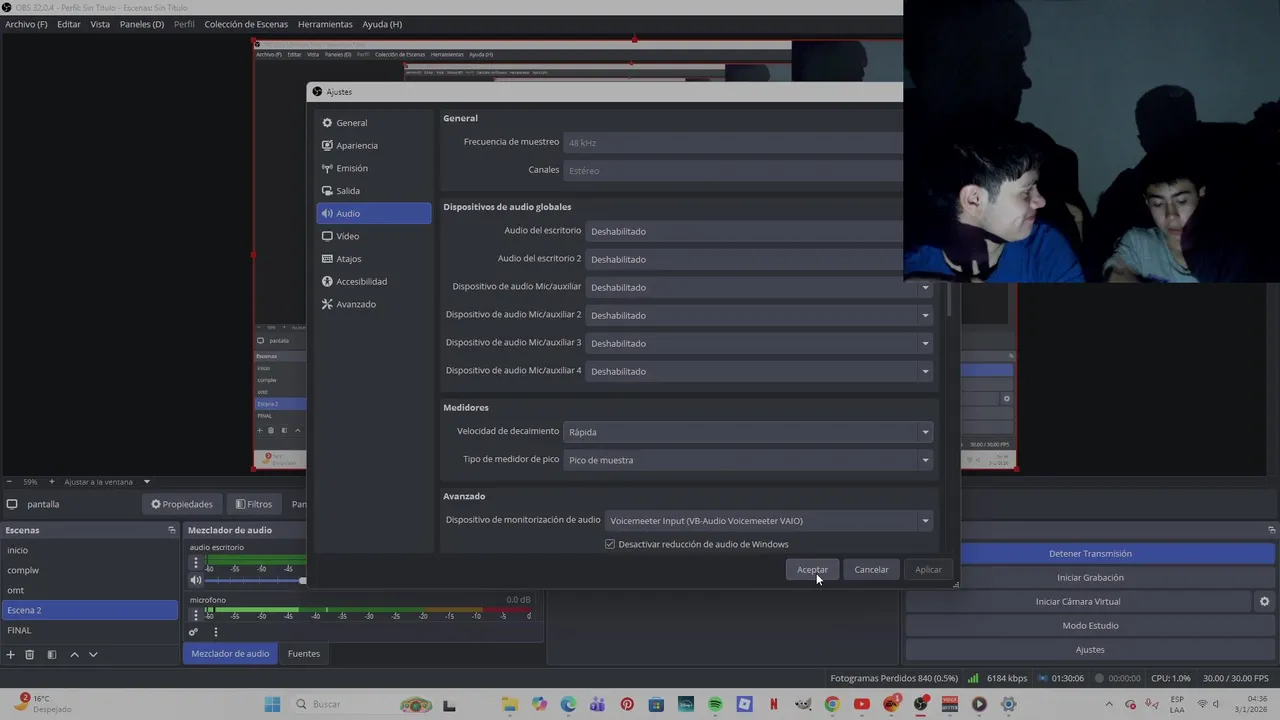Image resolution: width=1280 pixels, height=720 pixels.
Task: Mute audio escritorio via speaker icon
Action: click(196, 580)
